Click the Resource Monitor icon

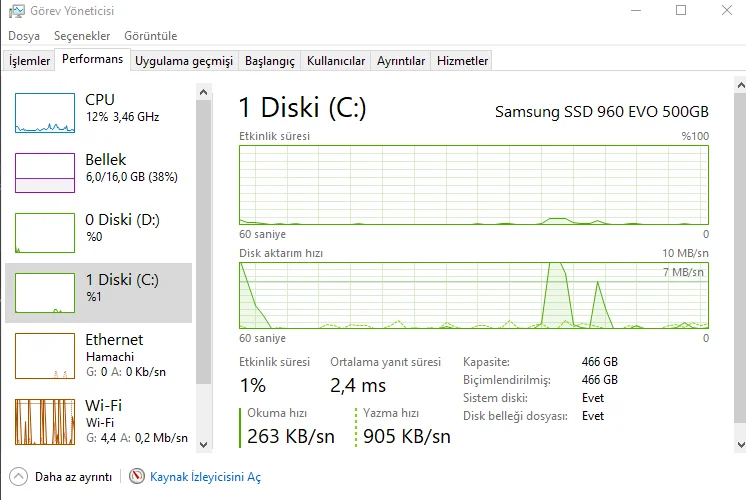(x=137, y=477)
